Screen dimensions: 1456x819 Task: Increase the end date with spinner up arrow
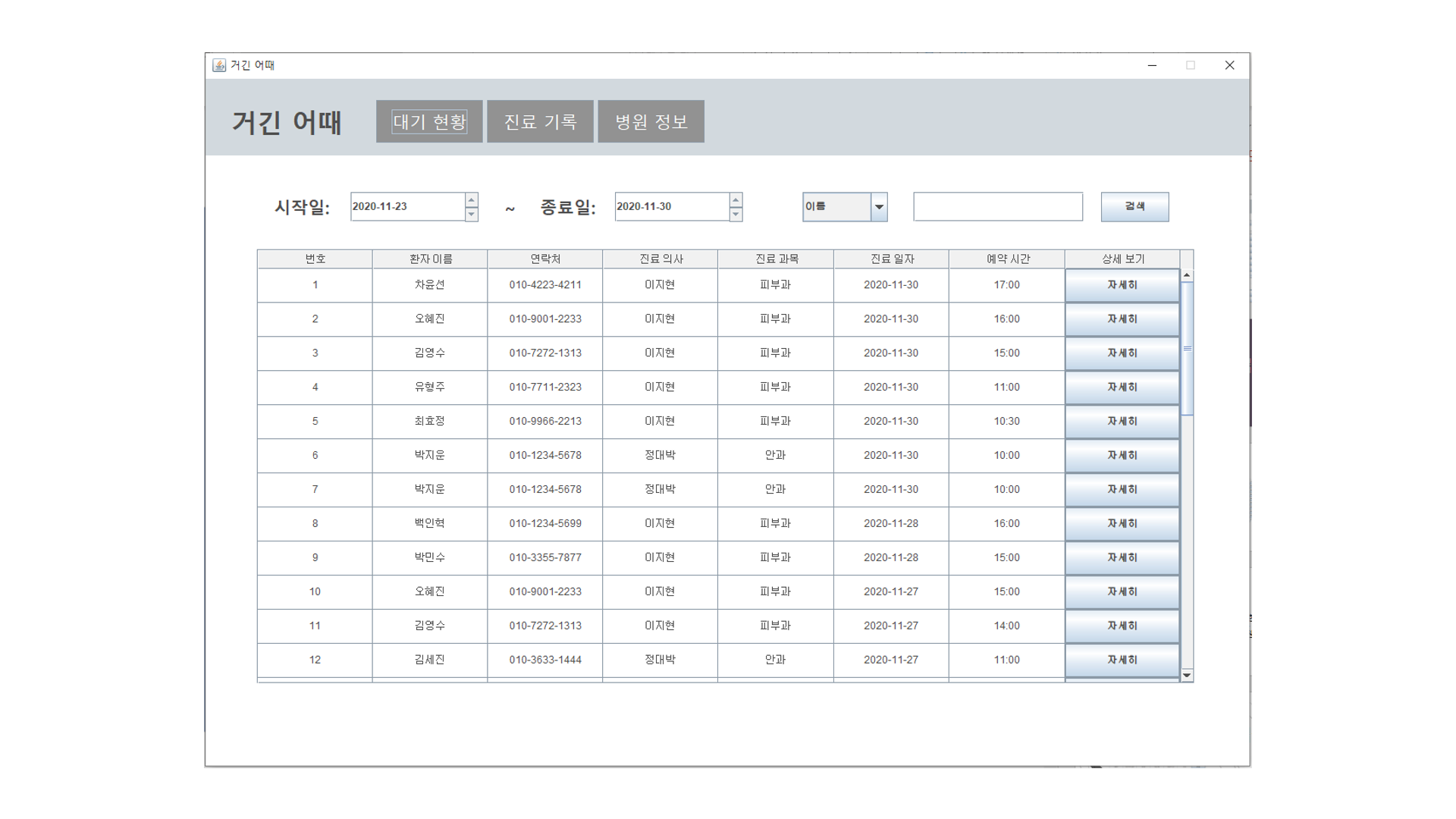(735, 200)
